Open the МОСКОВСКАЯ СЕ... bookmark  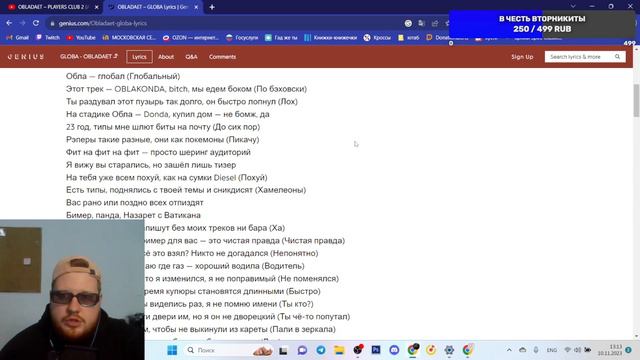point(129,38)
